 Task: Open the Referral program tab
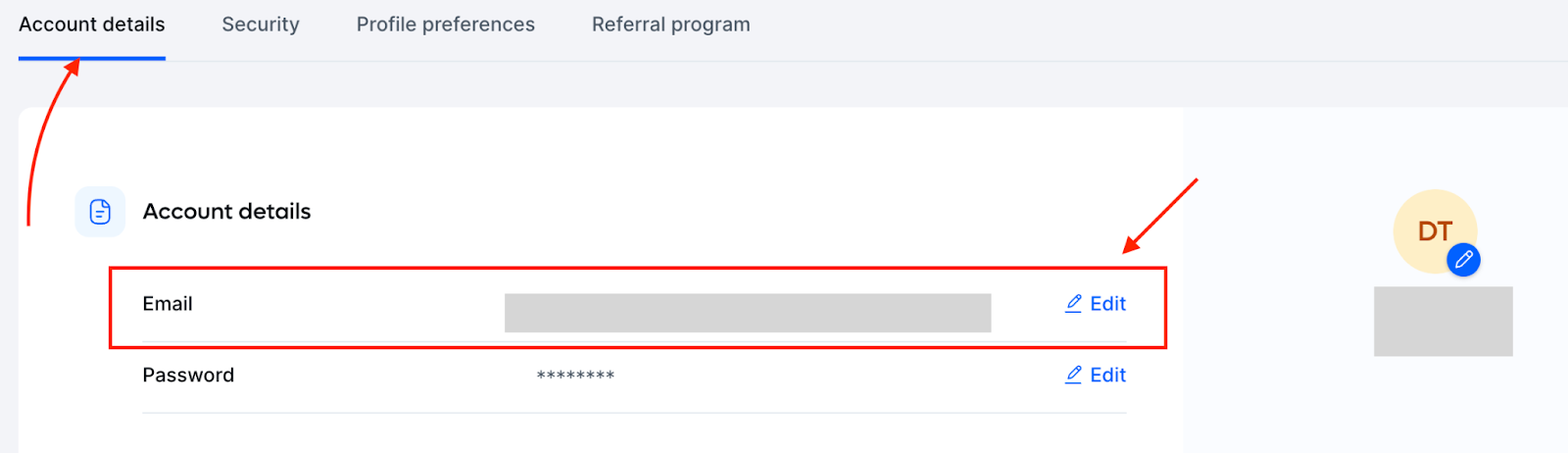coord(671,25)
